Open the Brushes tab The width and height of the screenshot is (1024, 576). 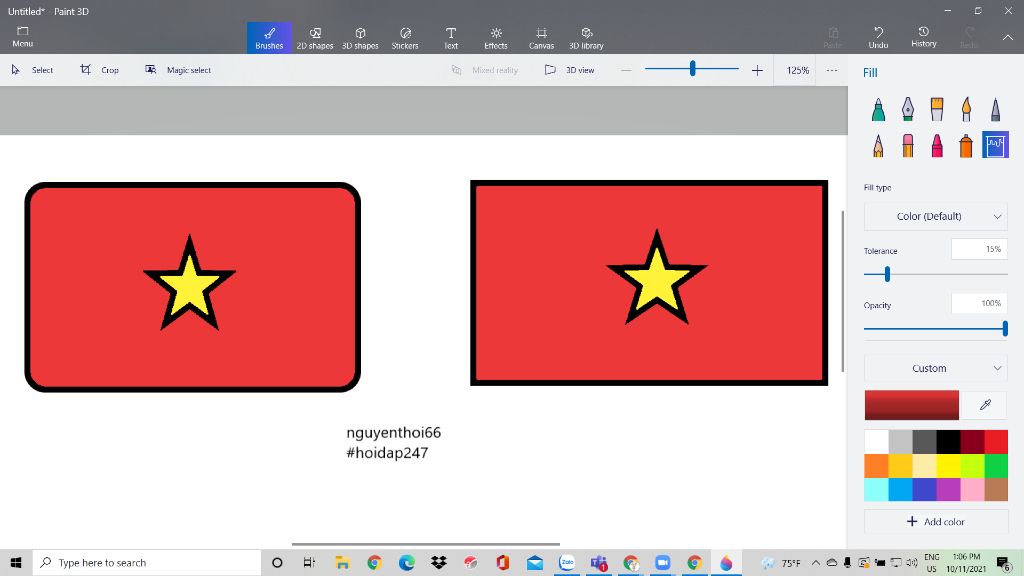pyautogui.click(x=269, y=37)
